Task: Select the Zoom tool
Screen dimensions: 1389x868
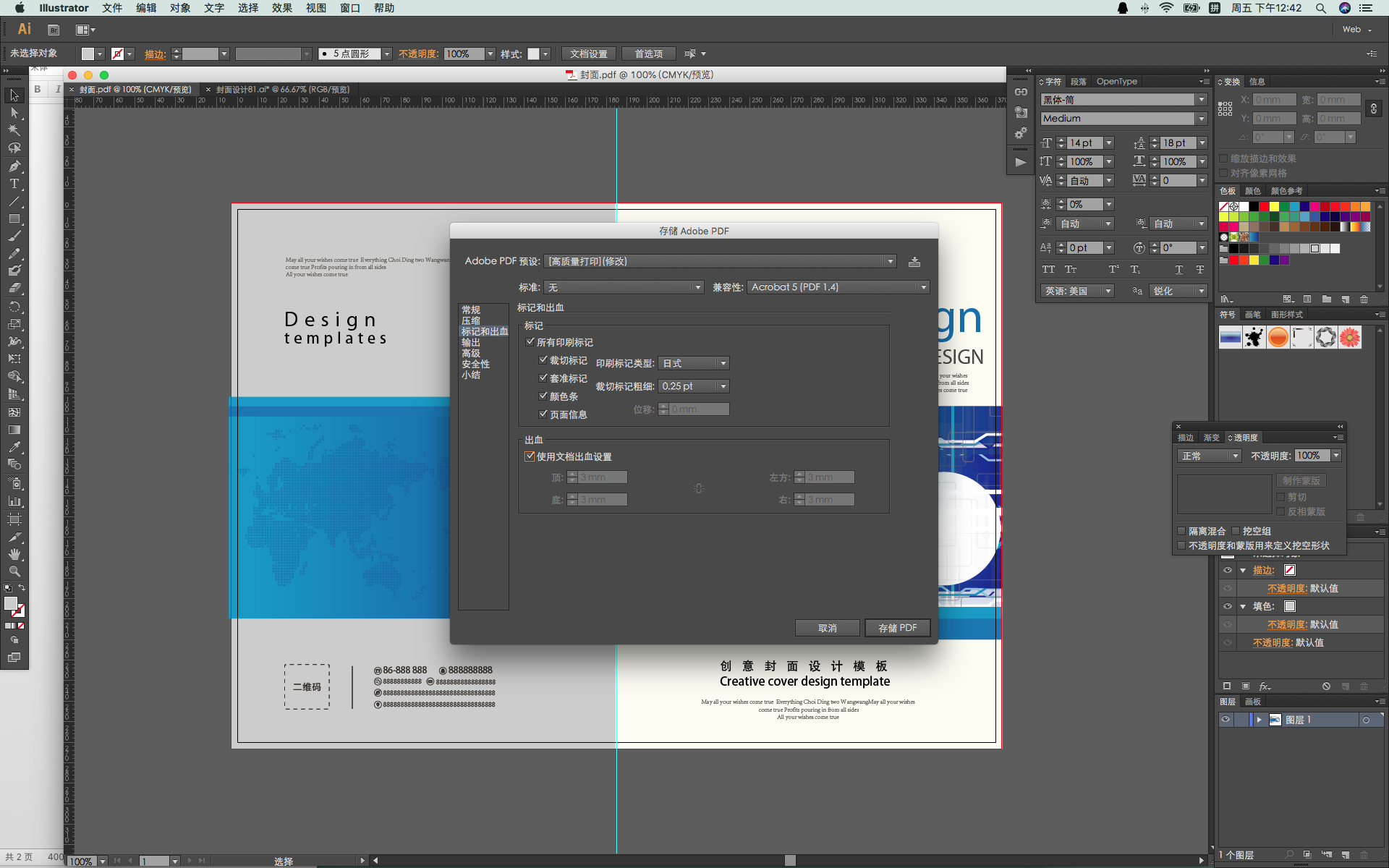Action: pyautogui.click(x=14, y=571)
